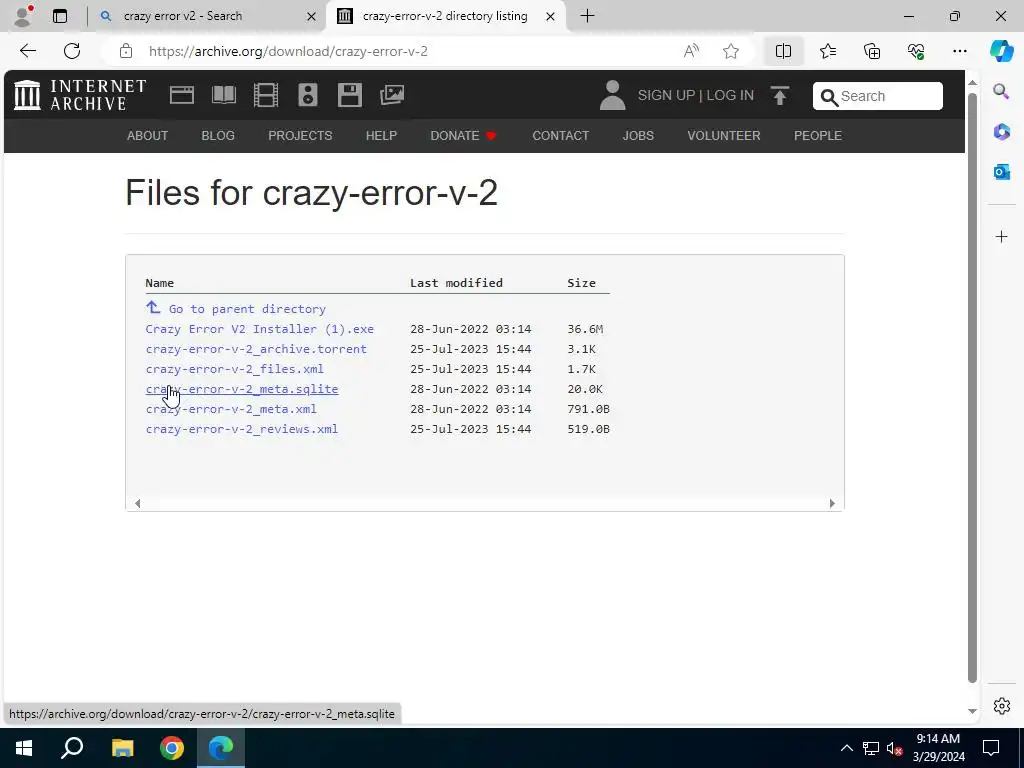Image resolution: width=1024 pixels, height=768 pixels.
Task: Open the Microsoft 365 sidebar icon
Action: coord(1001,132)
